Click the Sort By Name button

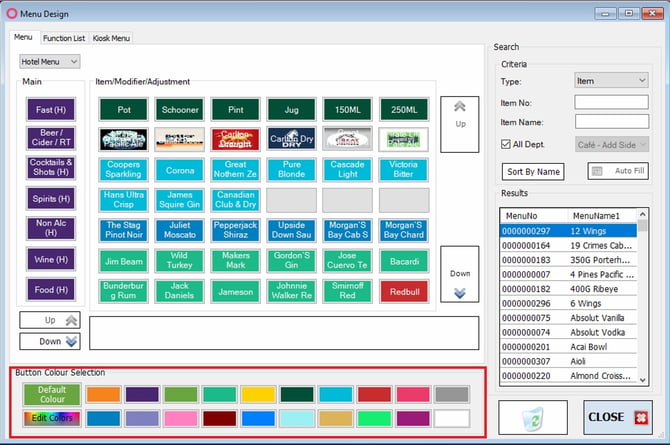tap(533, 171)
